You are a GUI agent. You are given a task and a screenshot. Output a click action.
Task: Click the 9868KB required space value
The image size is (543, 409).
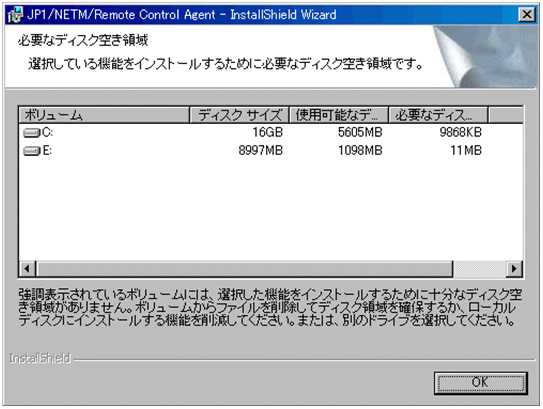(x=461, y=132)
